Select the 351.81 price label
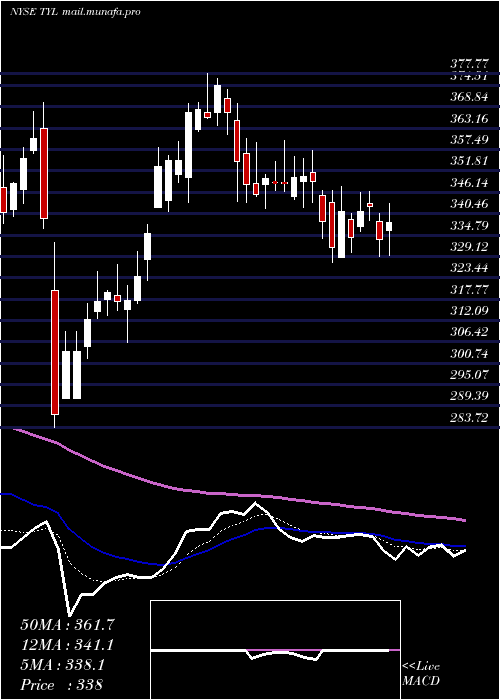500x700 pixels. 469,161
